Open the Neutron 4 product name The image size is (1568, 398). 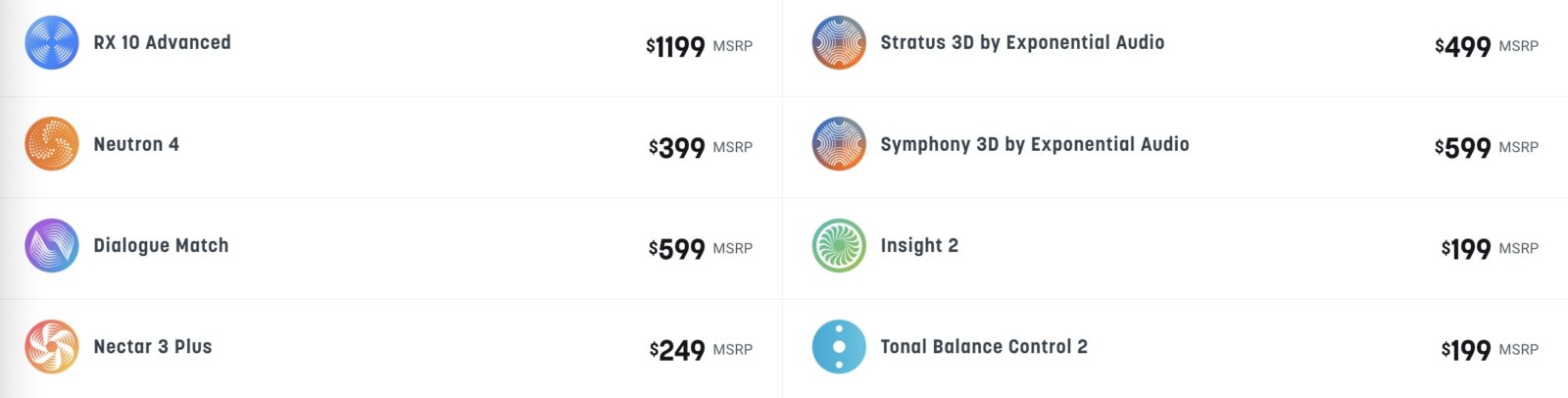point(136,144)
